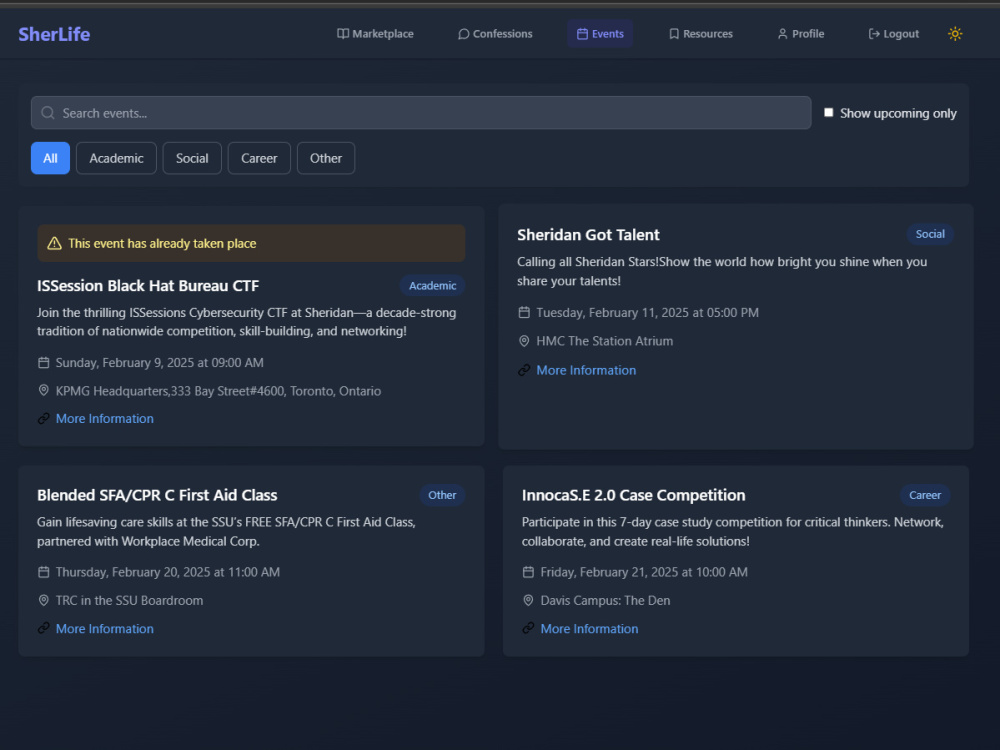
Task: Click 'HMC The Station Atrium' location text
Action: pos(605,341)
